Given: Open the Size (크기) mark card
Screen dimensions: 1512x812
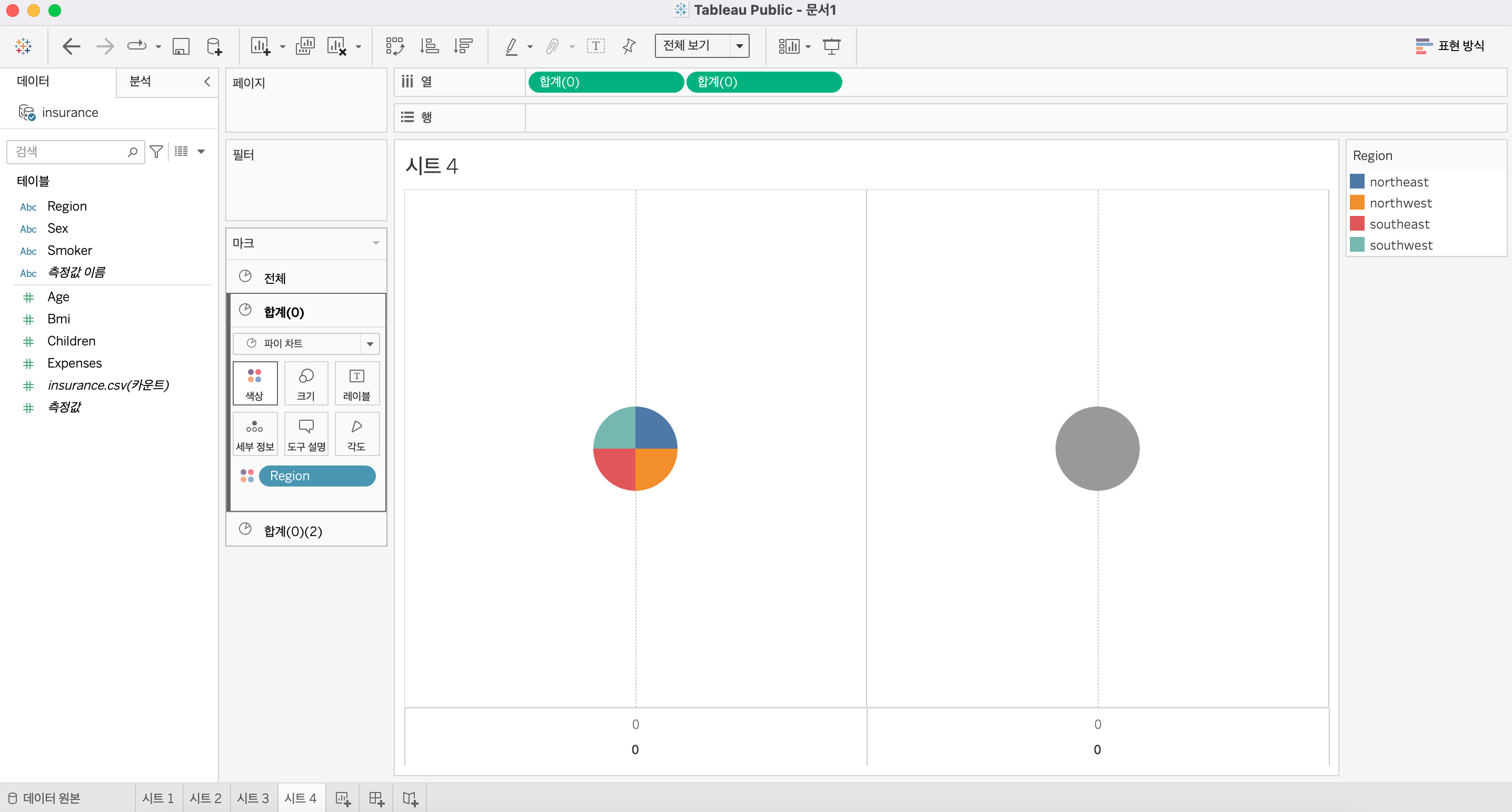Looking at the screenshot, I should point(306,383).
